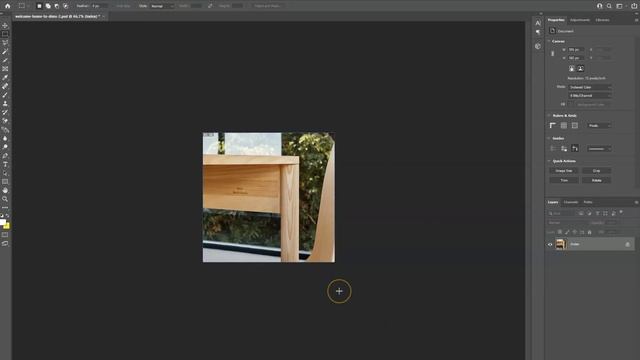Toggle the grid icon in Rulers & Grids
This screenshot has width=640, height=360.
pyautogui.click(x=564, y=125)
